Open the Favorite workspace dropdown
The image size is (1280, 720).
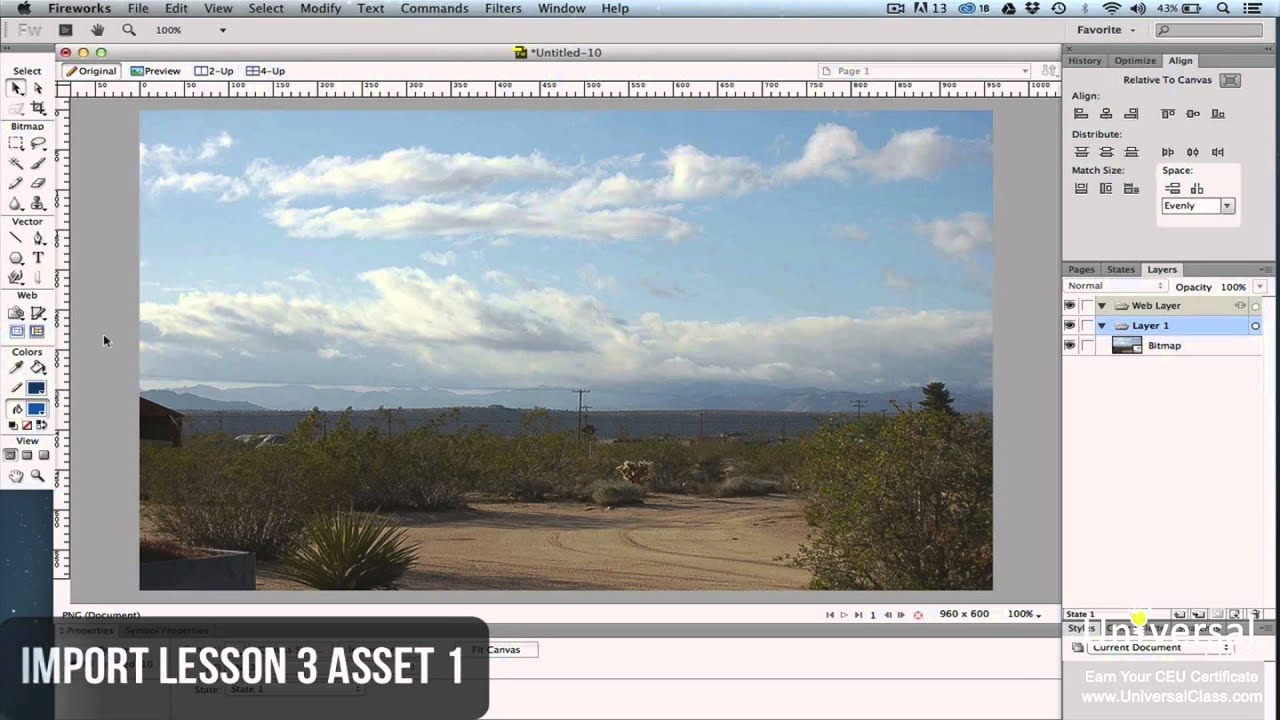[x=1106, y=30]
